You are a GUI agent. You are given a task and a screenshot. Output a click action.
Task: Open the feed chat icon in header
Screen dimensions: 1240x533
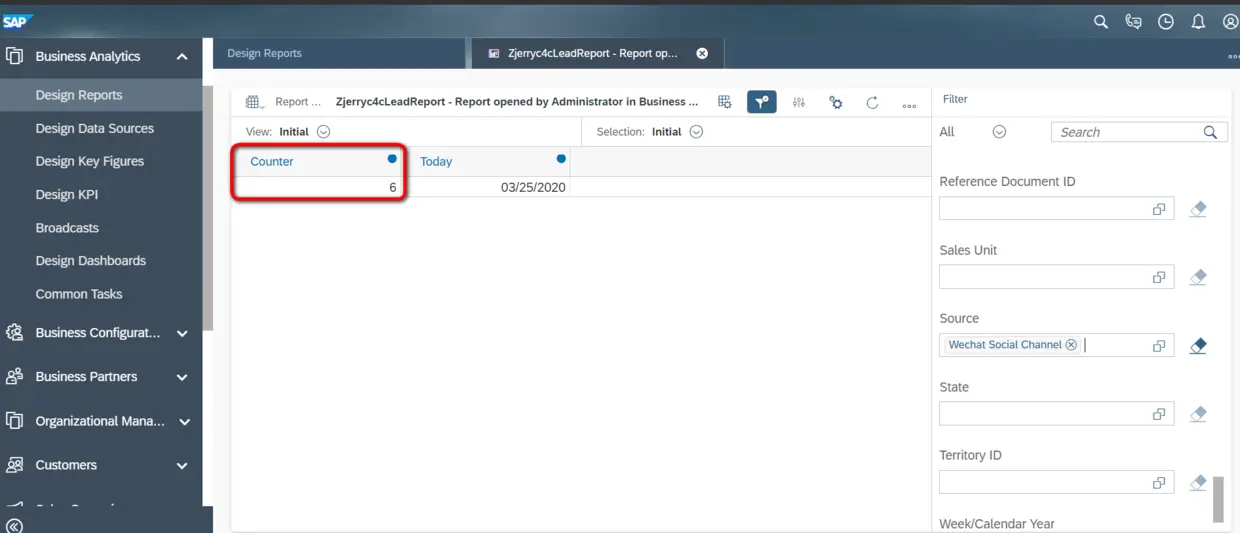tap(1133, 21)
